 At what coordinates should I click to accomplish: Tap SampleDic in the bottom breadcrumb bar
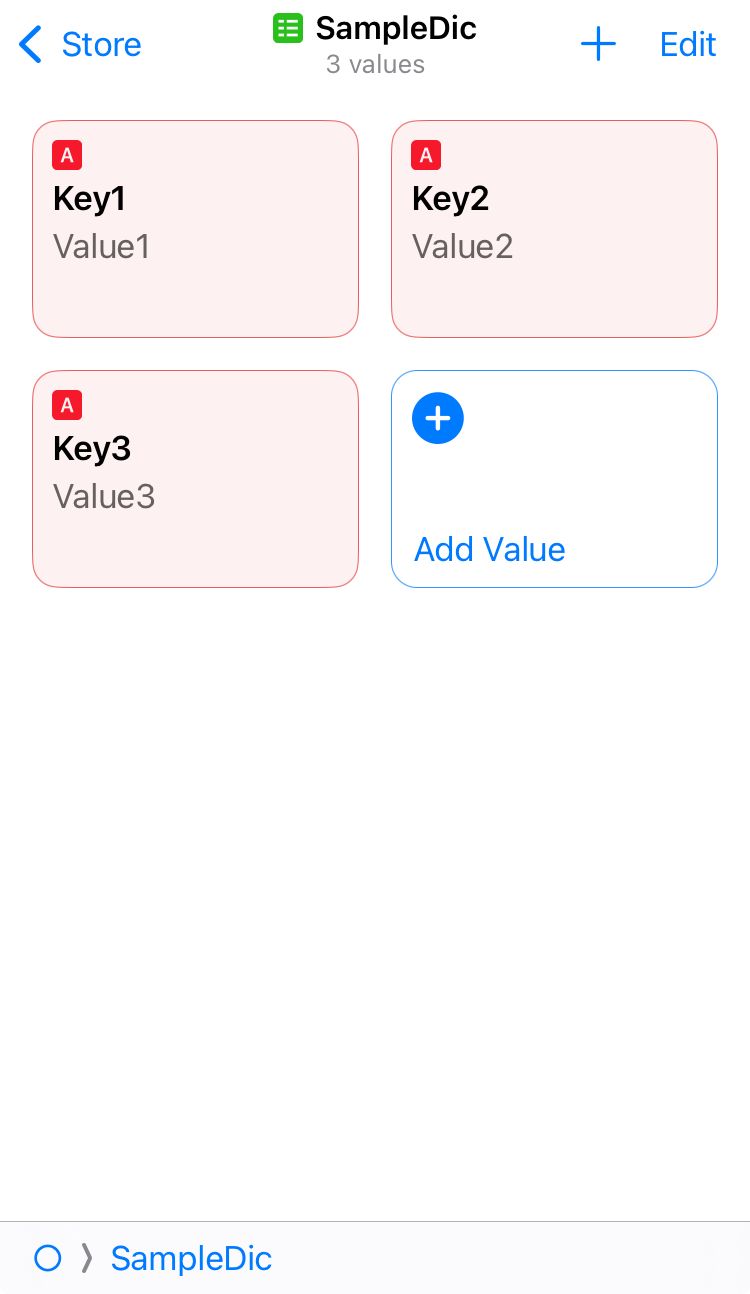tap(191, 1258)
